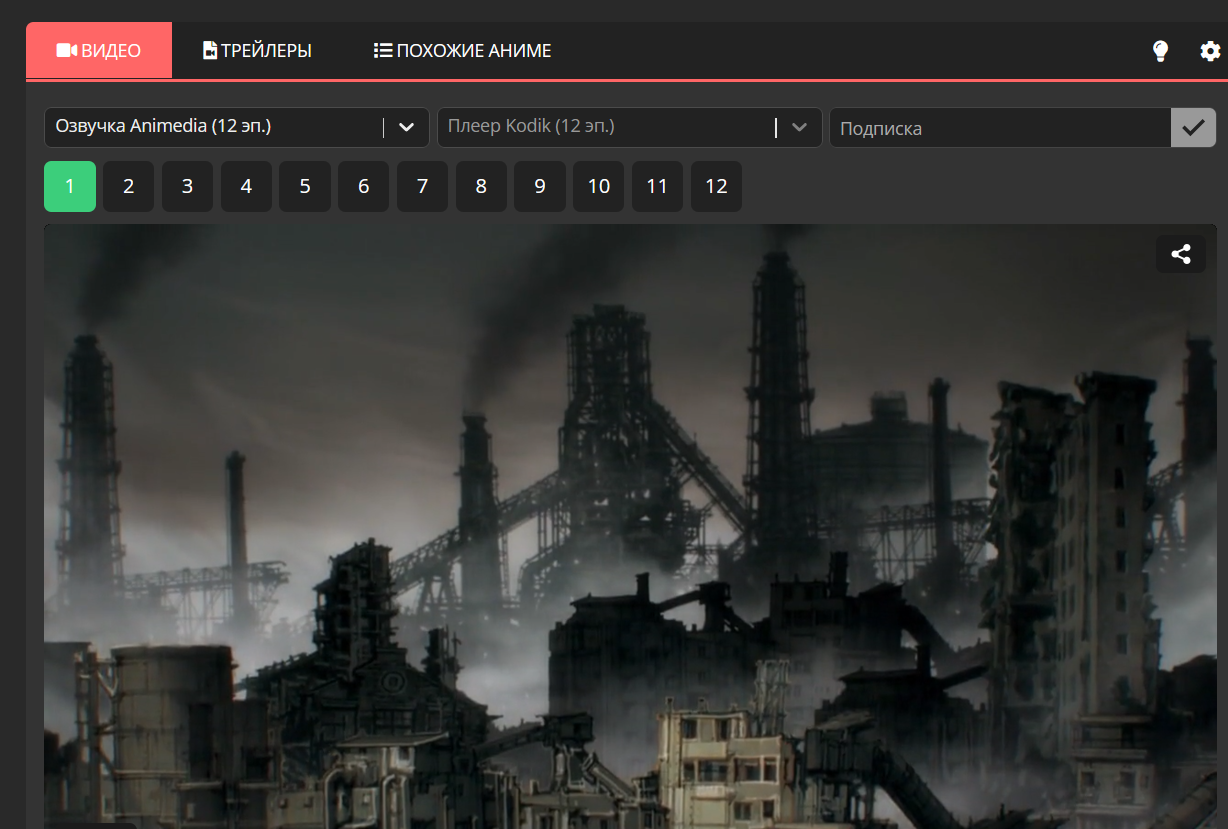Select episode 6

[x=363, y=186]
